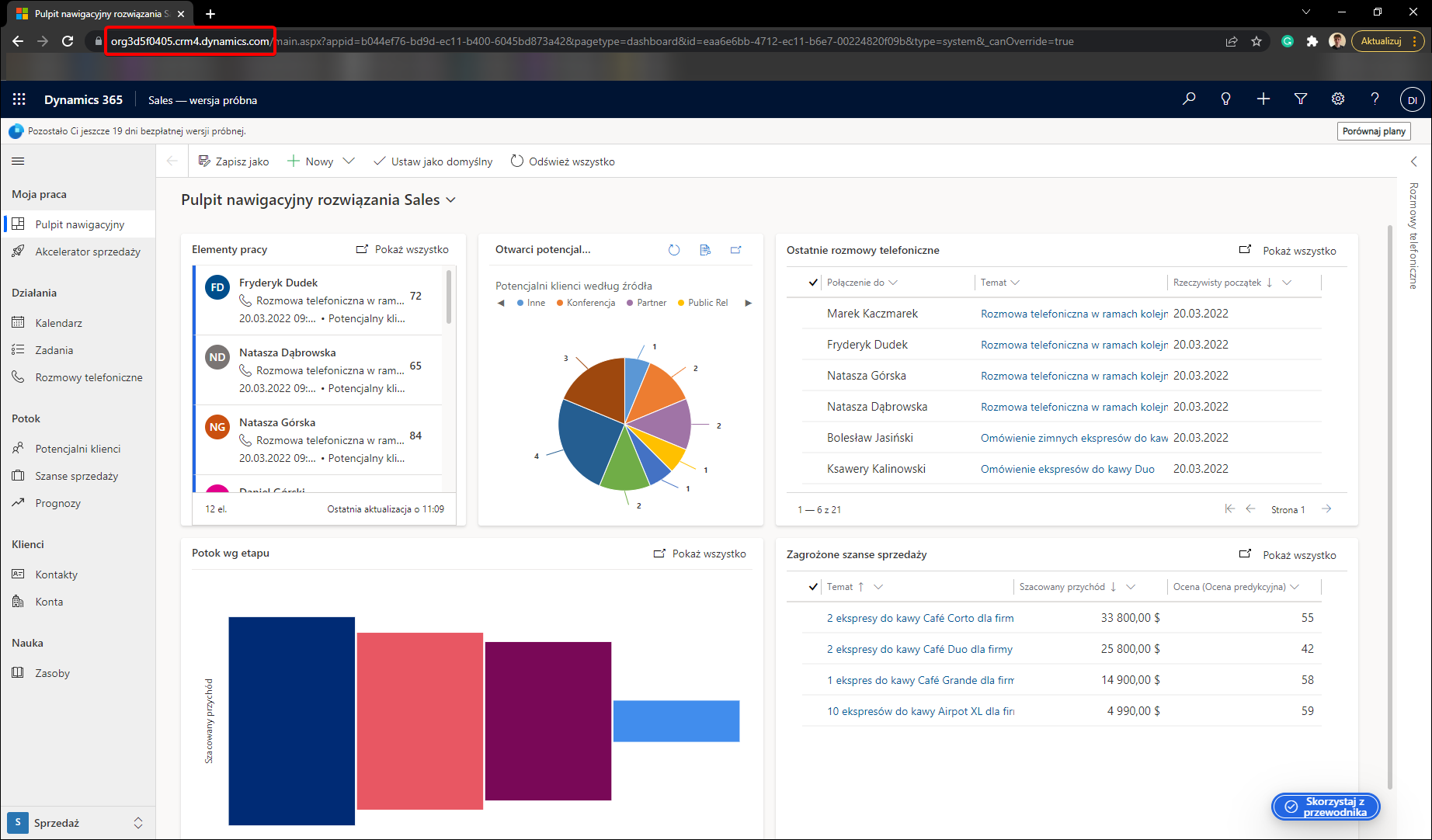Click the Porównaj plany button

[x=1374, y=131]
